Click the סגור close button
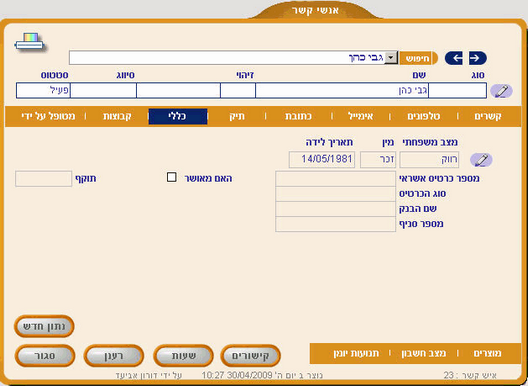Screen dimensions: 528x386 pyautogui.click(x=44, y=356)
